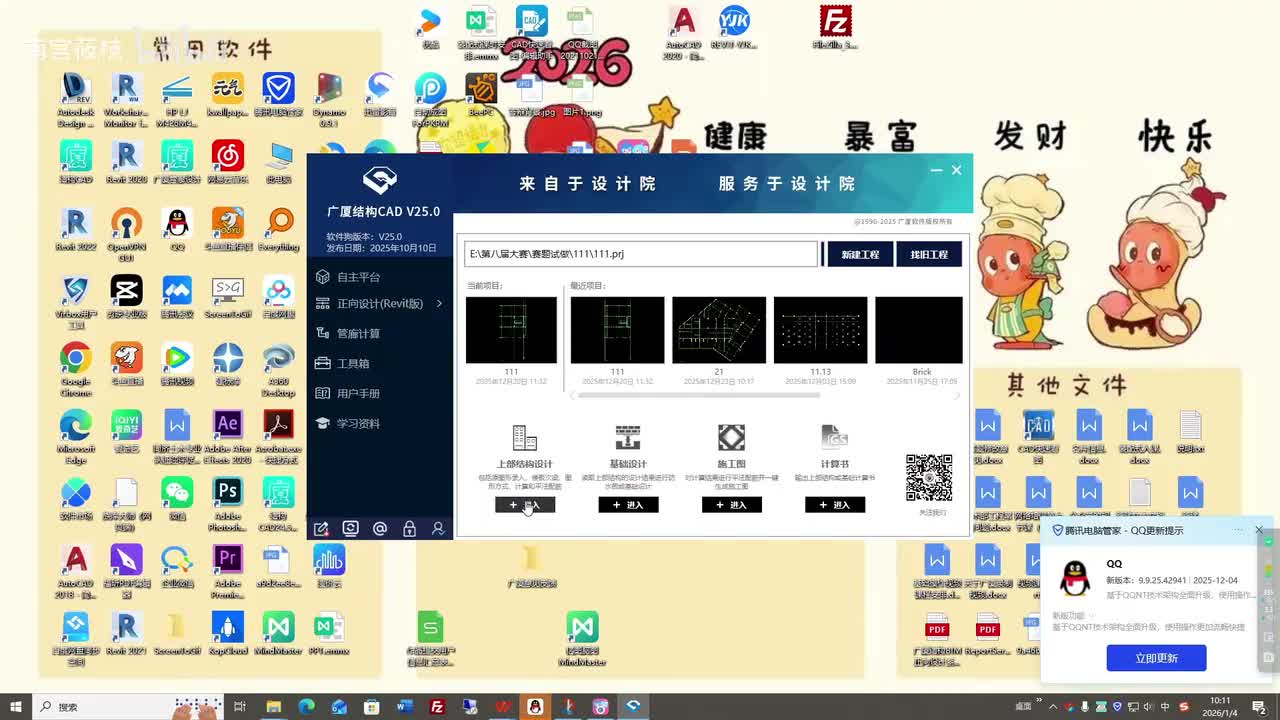
Task: Open recent project thumbnail named 21
Action: (719, 330)
